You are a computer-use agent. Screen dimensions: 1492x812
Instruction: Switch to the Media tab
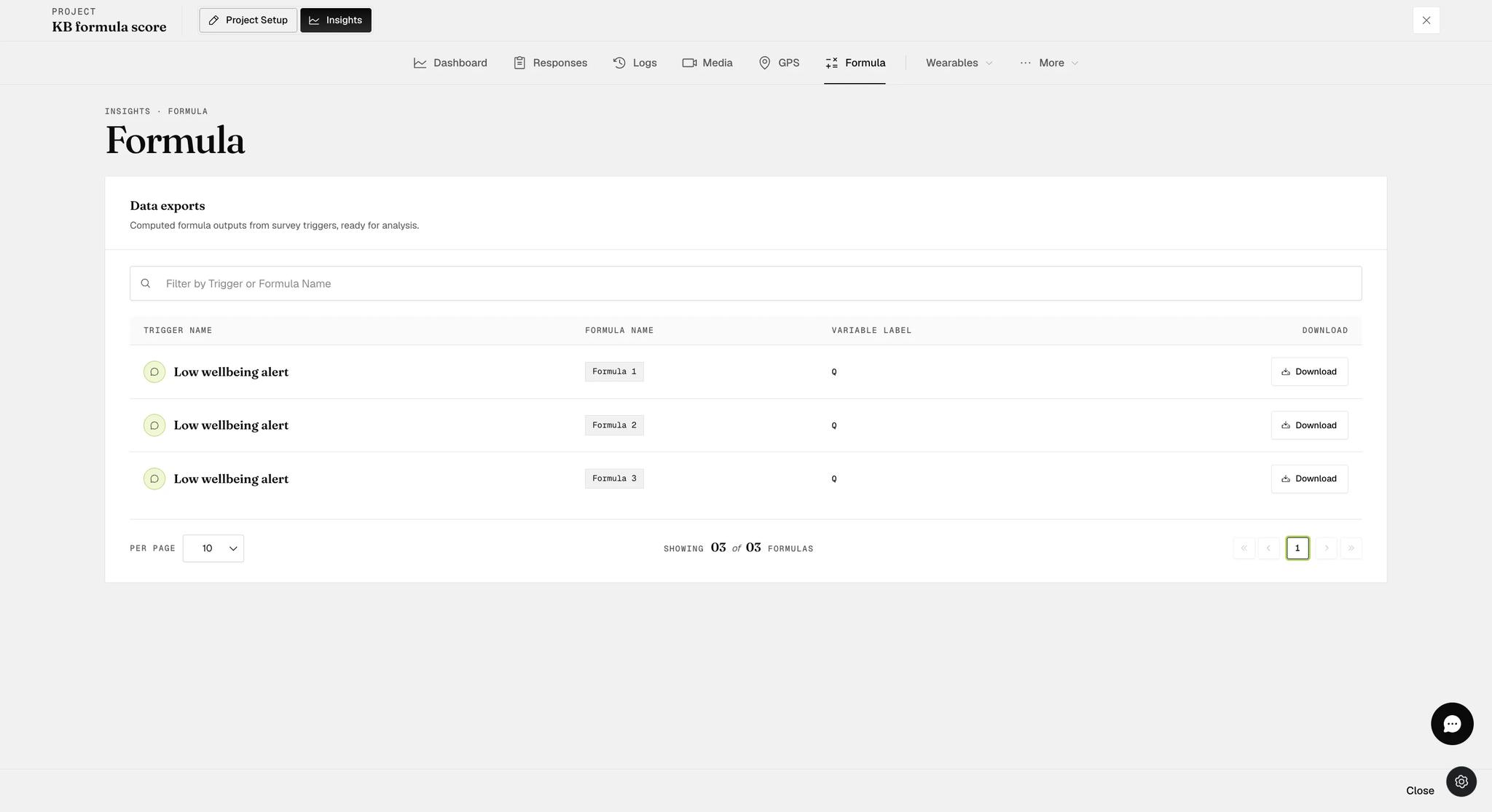(707, 63)
